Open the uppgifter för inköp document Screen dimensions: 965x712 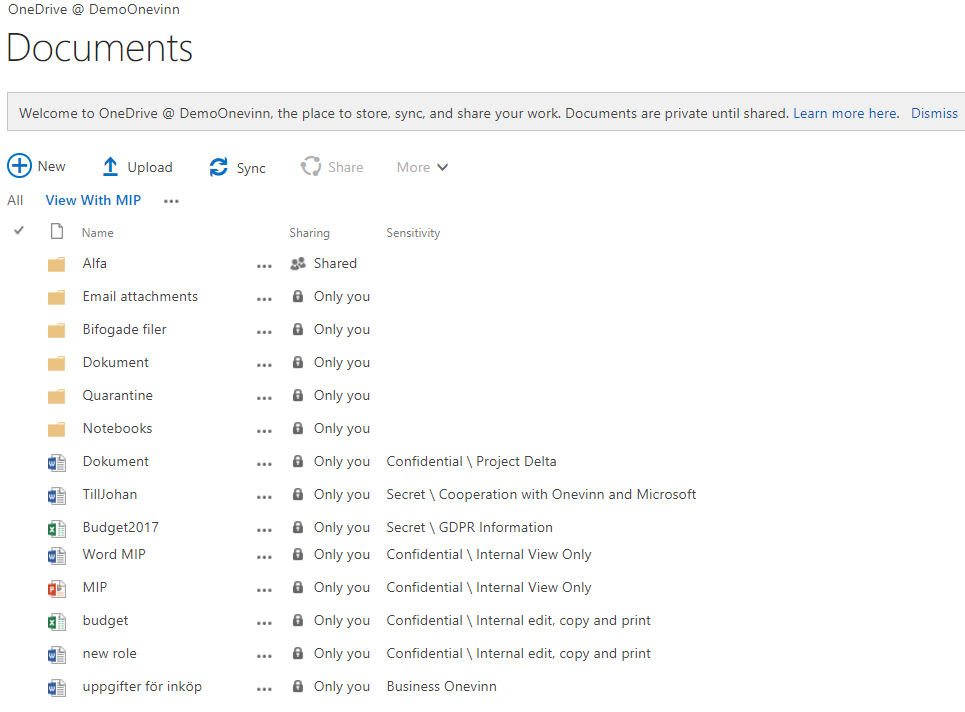[x=142, y=686]
